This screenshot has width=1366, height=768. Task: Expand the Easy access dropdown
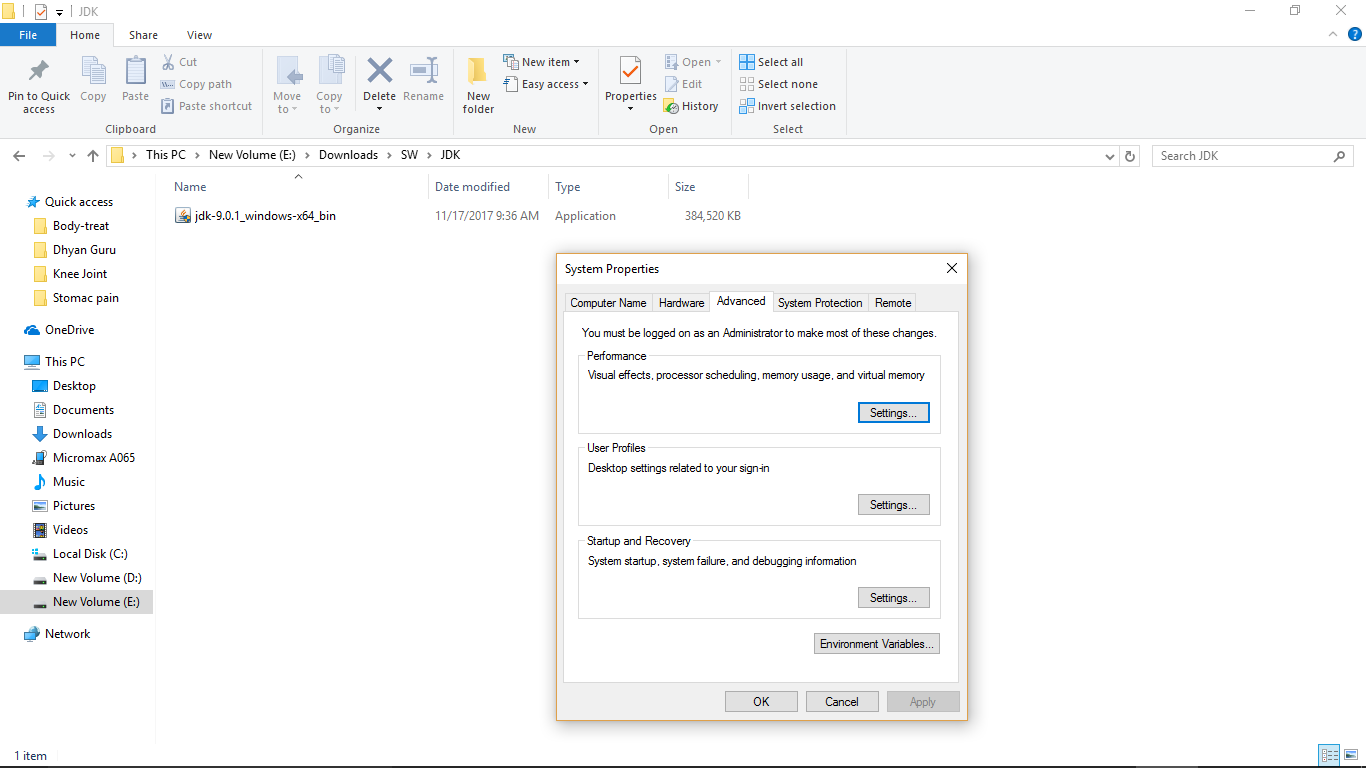click(x=546, y=84)
